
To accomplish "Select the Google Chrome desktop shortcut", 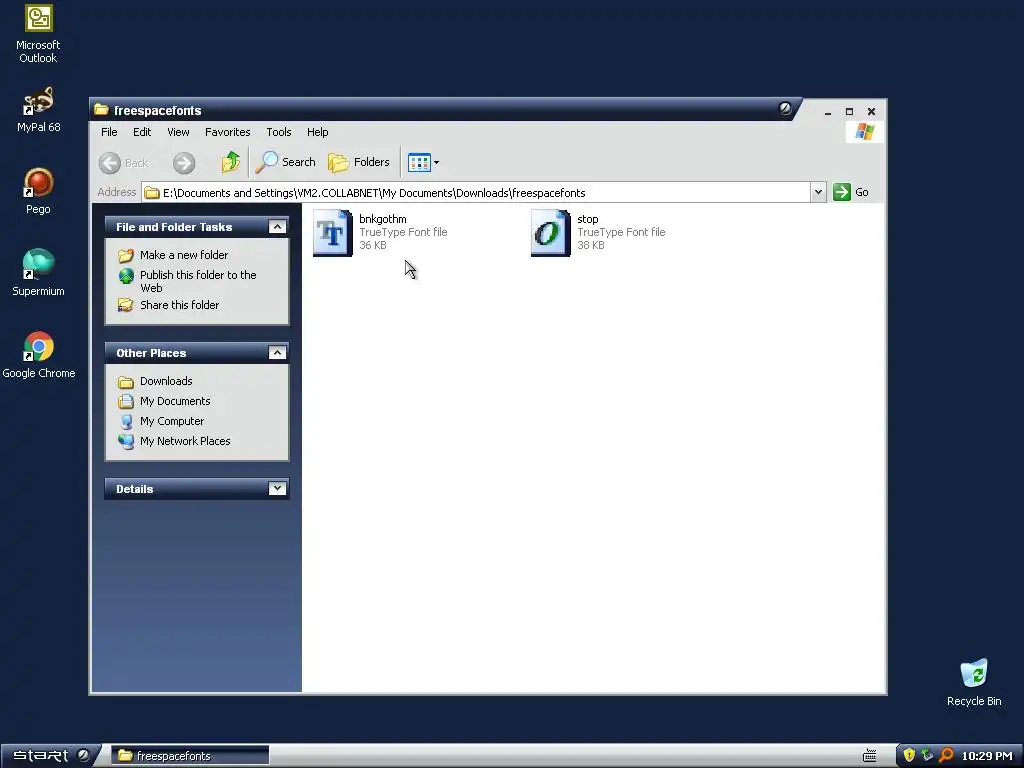I will 38,355.
